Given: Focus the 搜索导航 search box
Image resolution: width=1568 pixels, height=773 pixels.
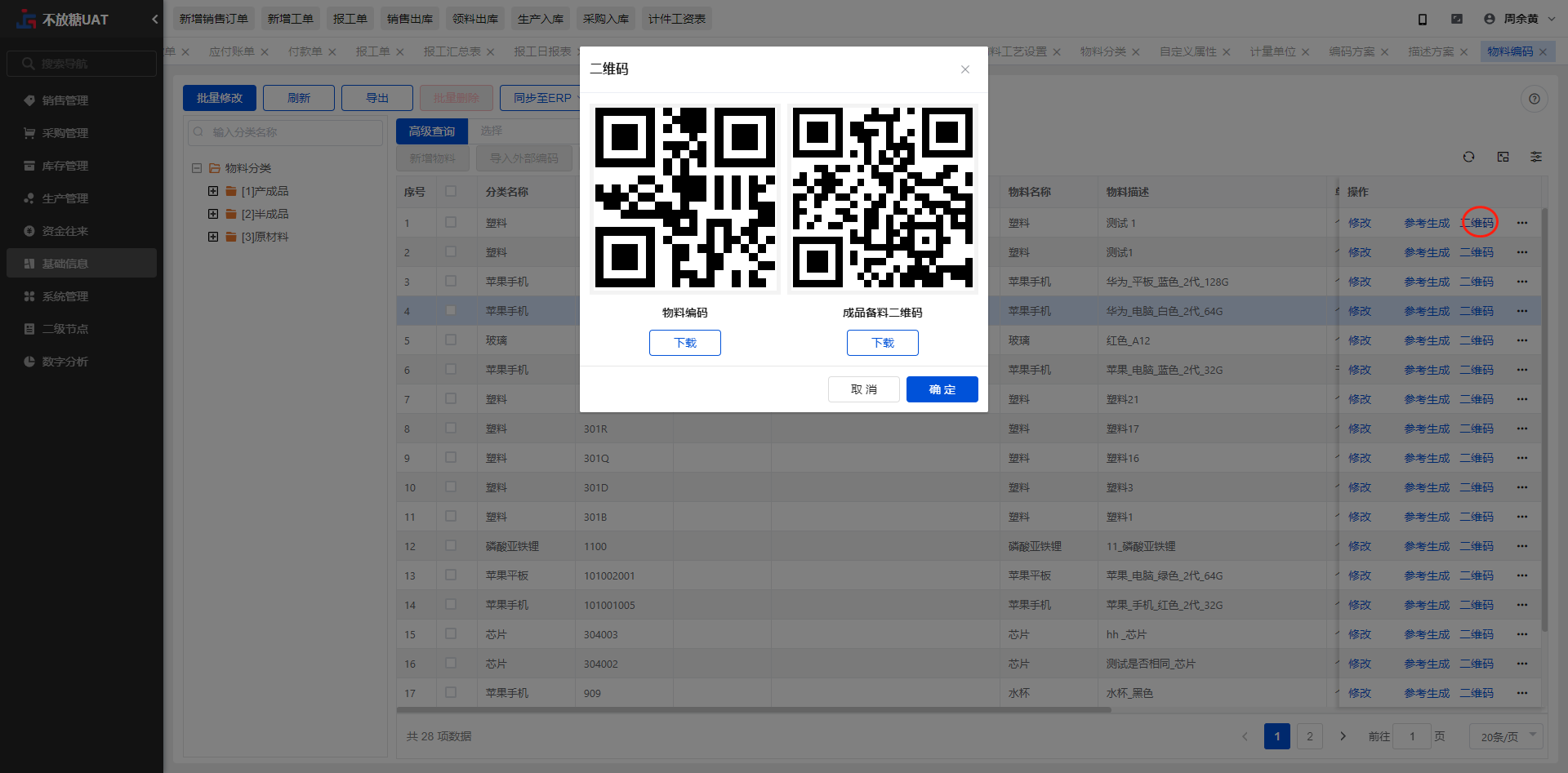Looking at the screenshot, I should [82, 64].
